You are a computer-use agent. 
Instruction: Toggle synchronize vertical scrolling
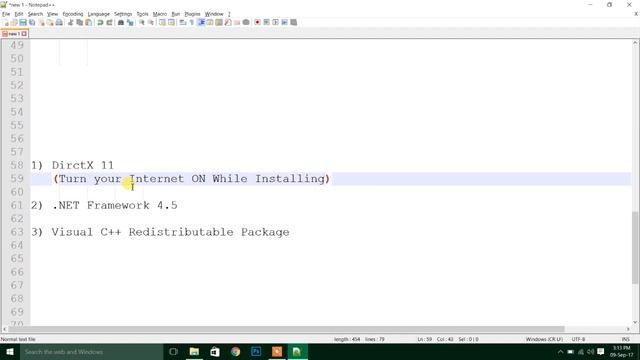click(x=162, y=22)
